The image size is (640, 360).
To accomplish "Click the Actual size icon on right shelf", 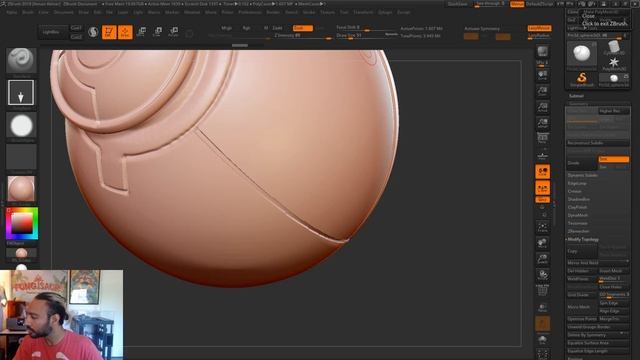I will [x=542, y=107].
